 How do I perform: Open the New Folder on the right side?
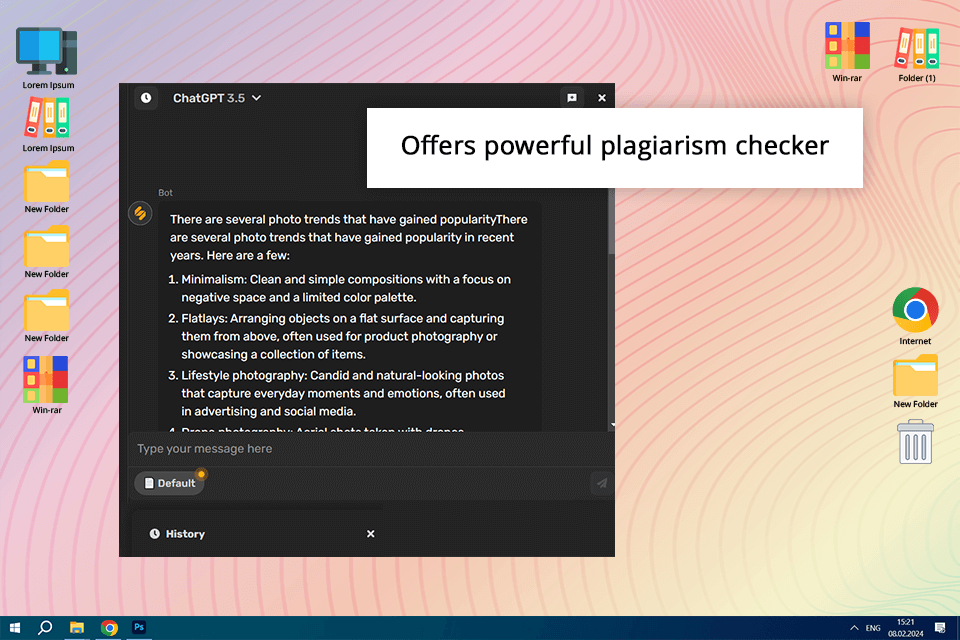[x=915, y=381]
